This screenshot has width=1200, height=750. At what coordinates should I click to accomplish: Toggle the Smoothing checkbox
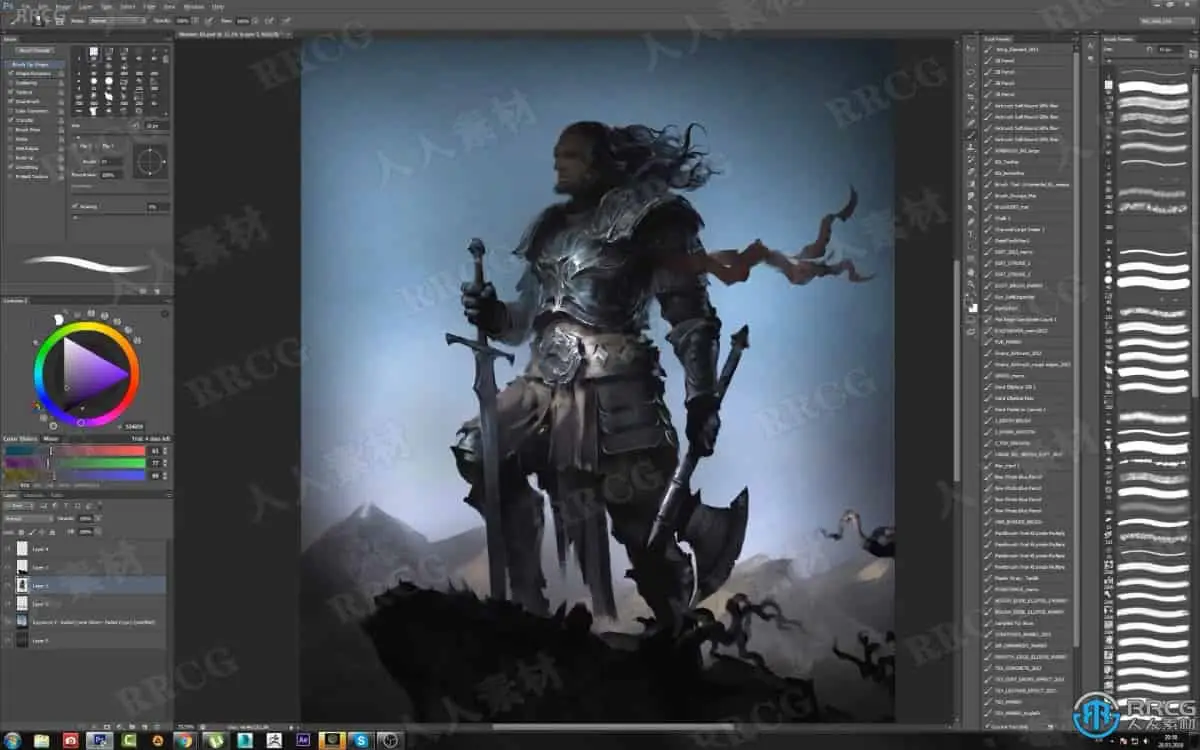pyautogui.click(x=11, y=166)
